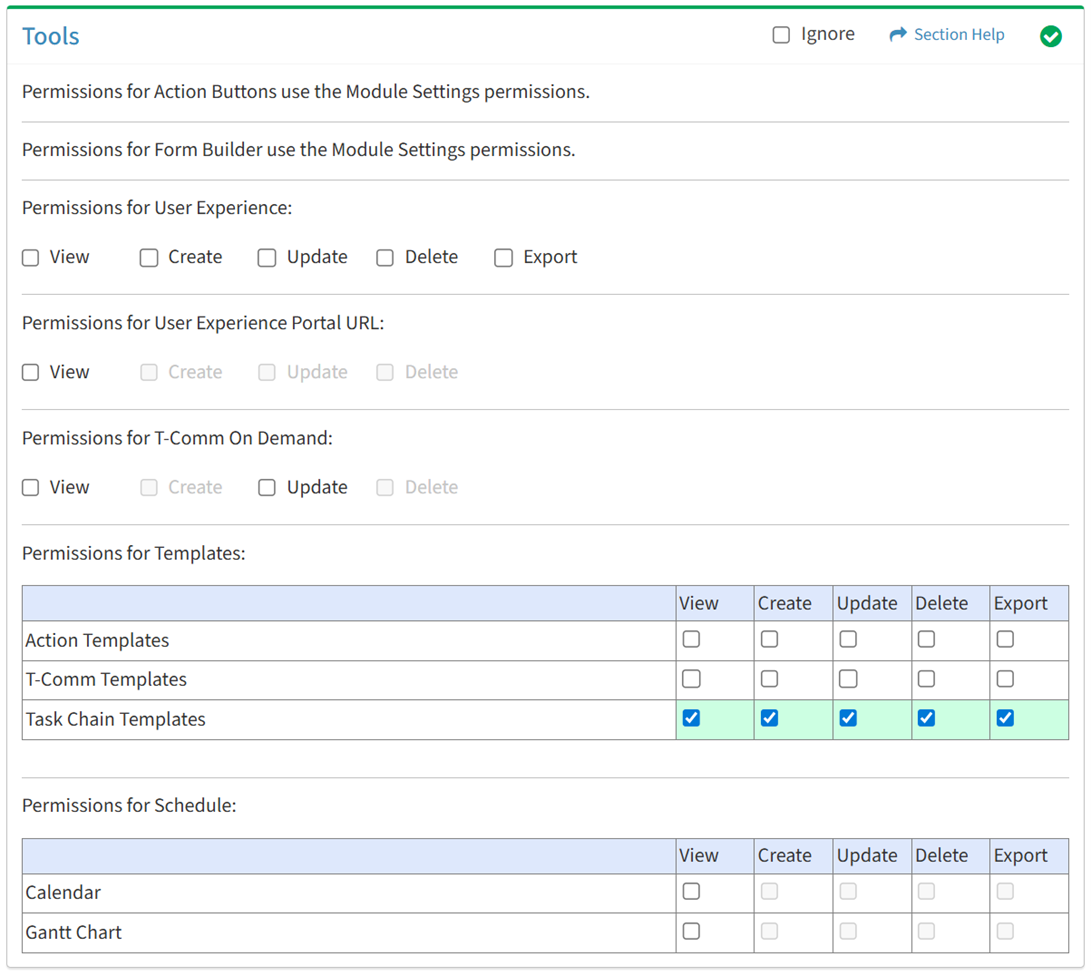The width and height of the screenshot is (1091, 976).
Task: Check View for User Experience permissions
Action: pyautogui.click(x=31, y=258)
